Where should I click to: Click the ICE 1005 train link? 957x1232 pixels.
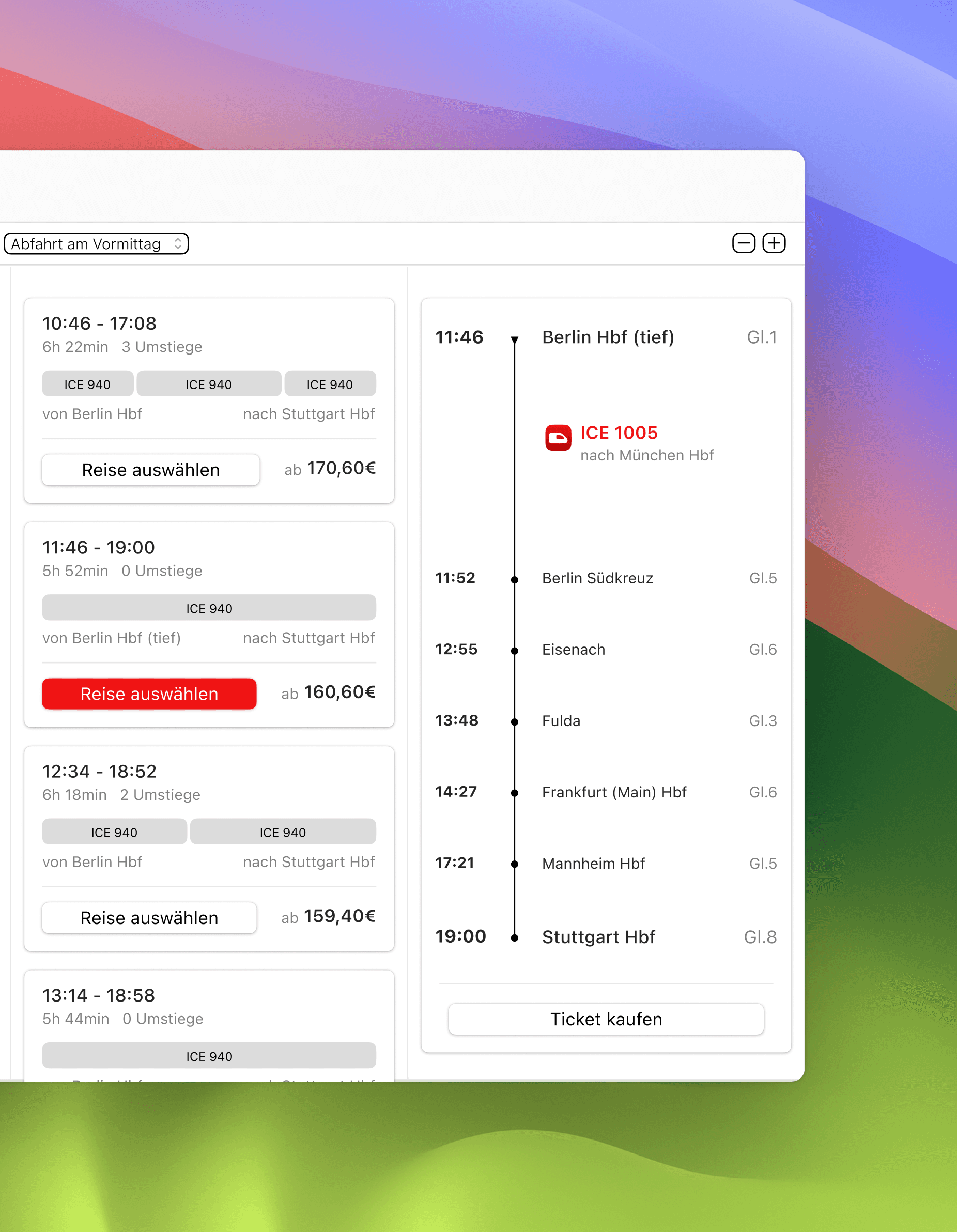tap(619, 433)
